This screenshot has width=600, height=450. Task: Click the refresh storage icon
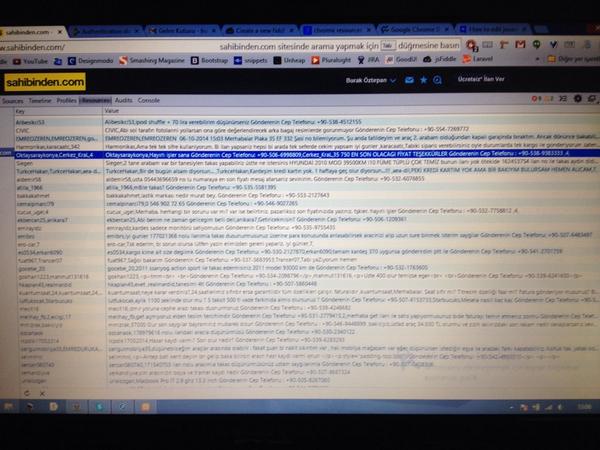pos(26,393)
